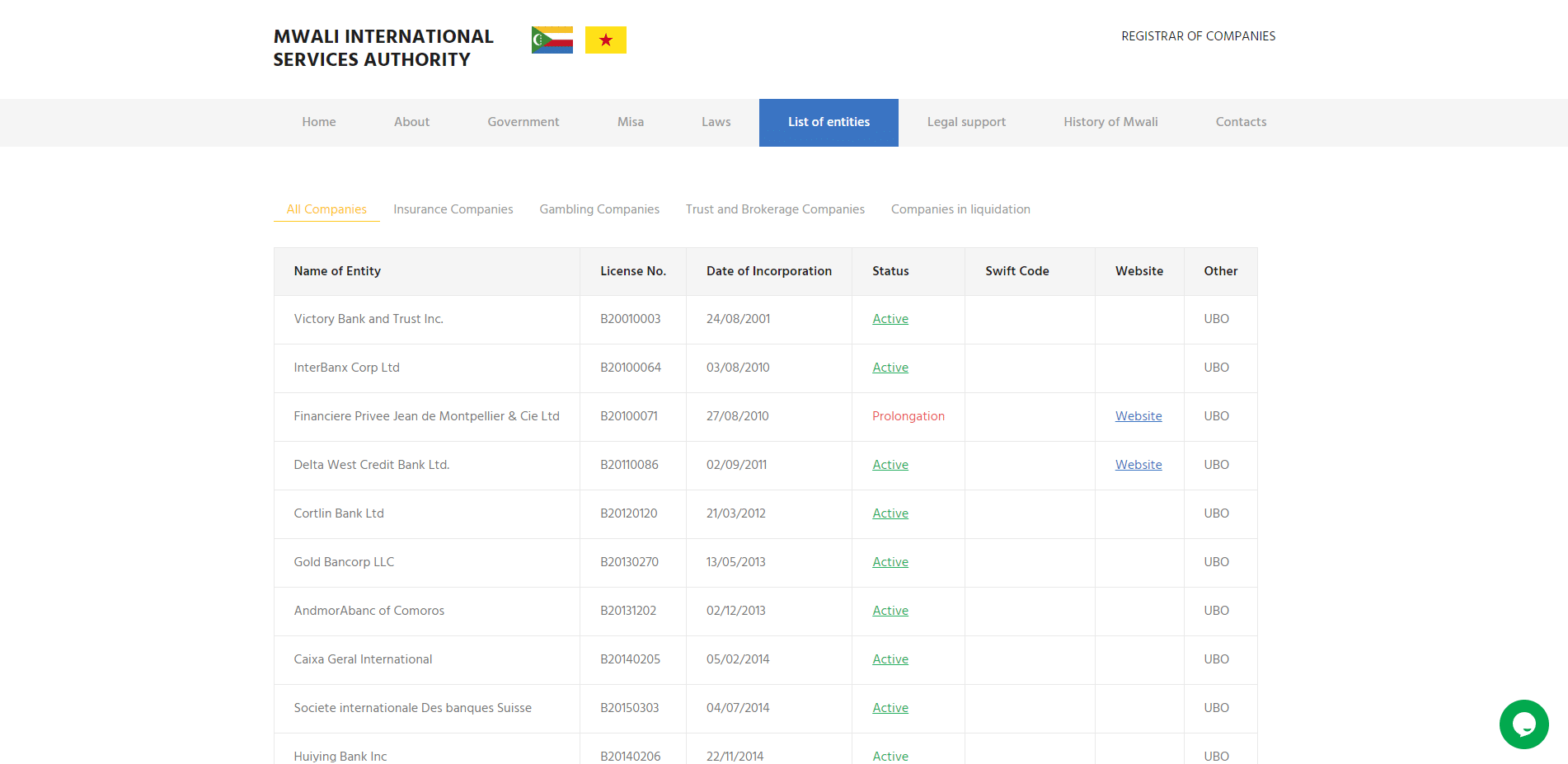Switch to Gambling Companies tab
This screenshot has height=764, width=1568.
(x=599, y=209)
